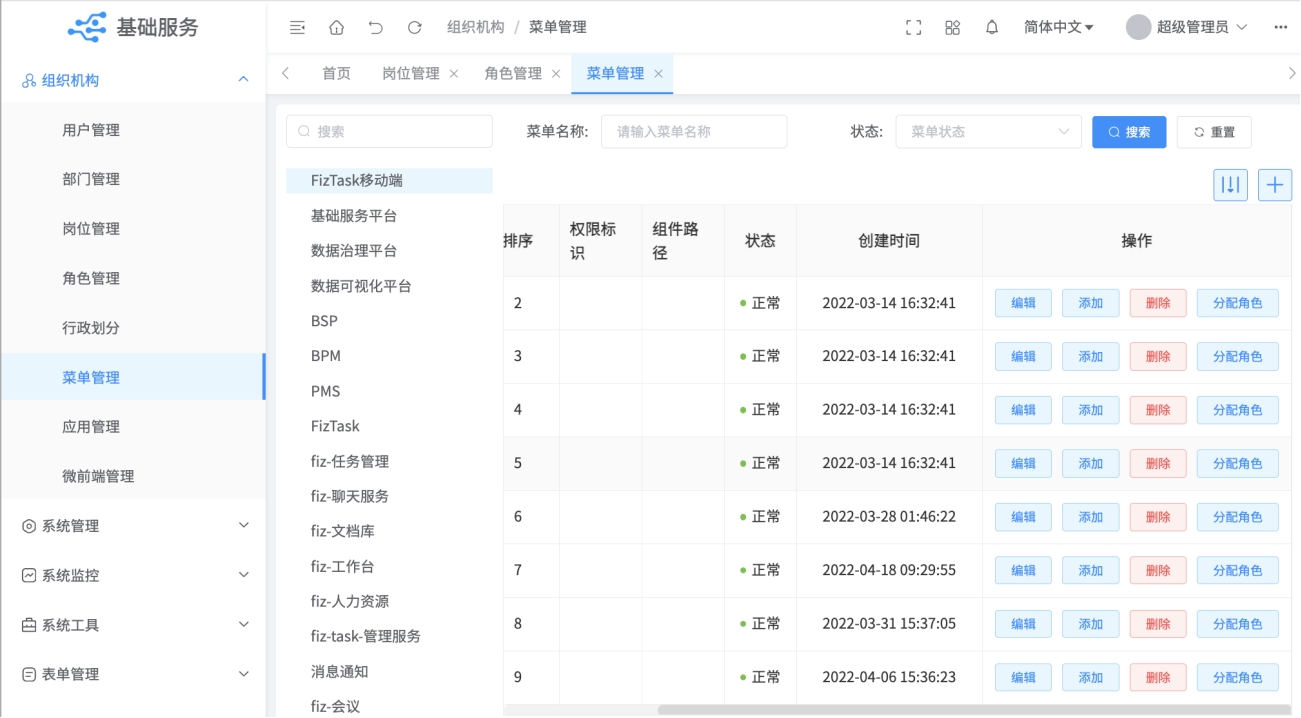Select 数据治理平台 in app list
The height and width of the screenshot is (718, 1301).
tap(354, 251)
